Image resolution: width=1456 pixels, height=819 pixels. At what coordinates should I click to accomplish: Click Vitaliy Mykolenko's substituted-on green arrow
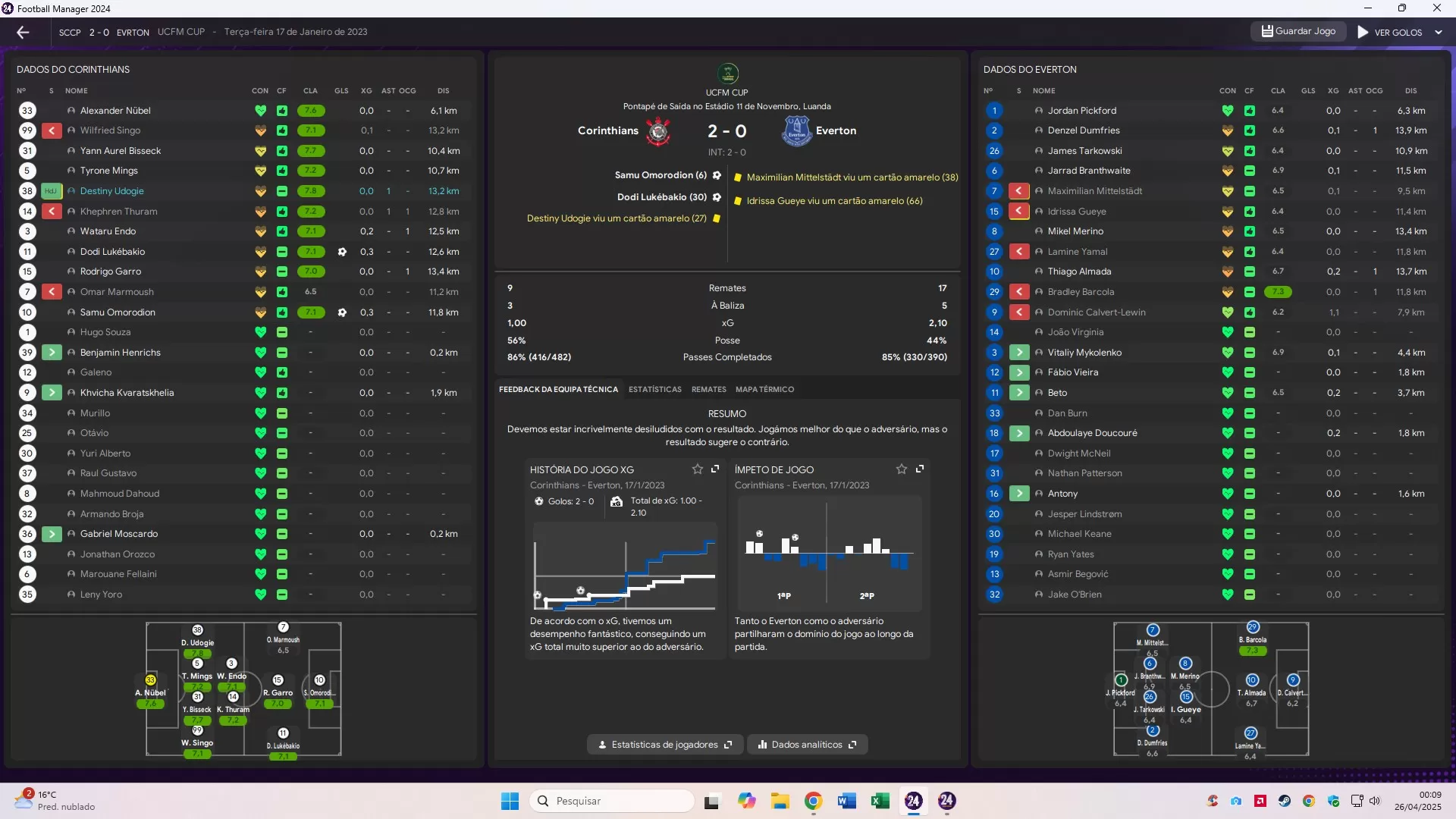(1019, 353)
